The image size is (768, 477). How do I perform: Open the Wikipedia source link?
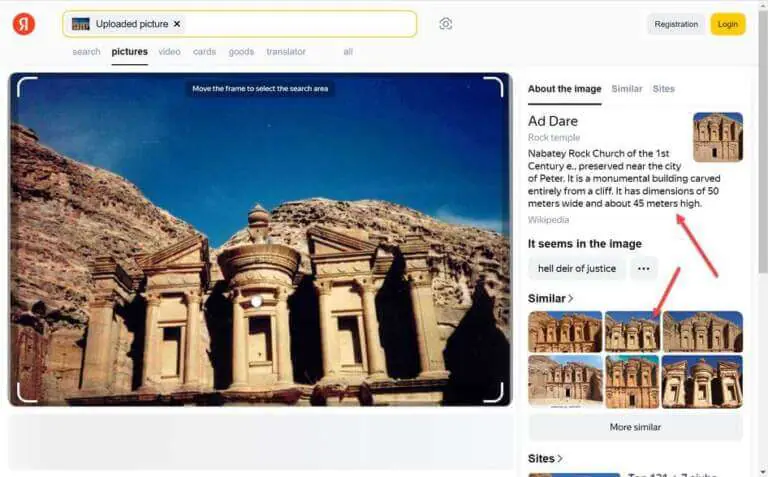tap(548, 220)
